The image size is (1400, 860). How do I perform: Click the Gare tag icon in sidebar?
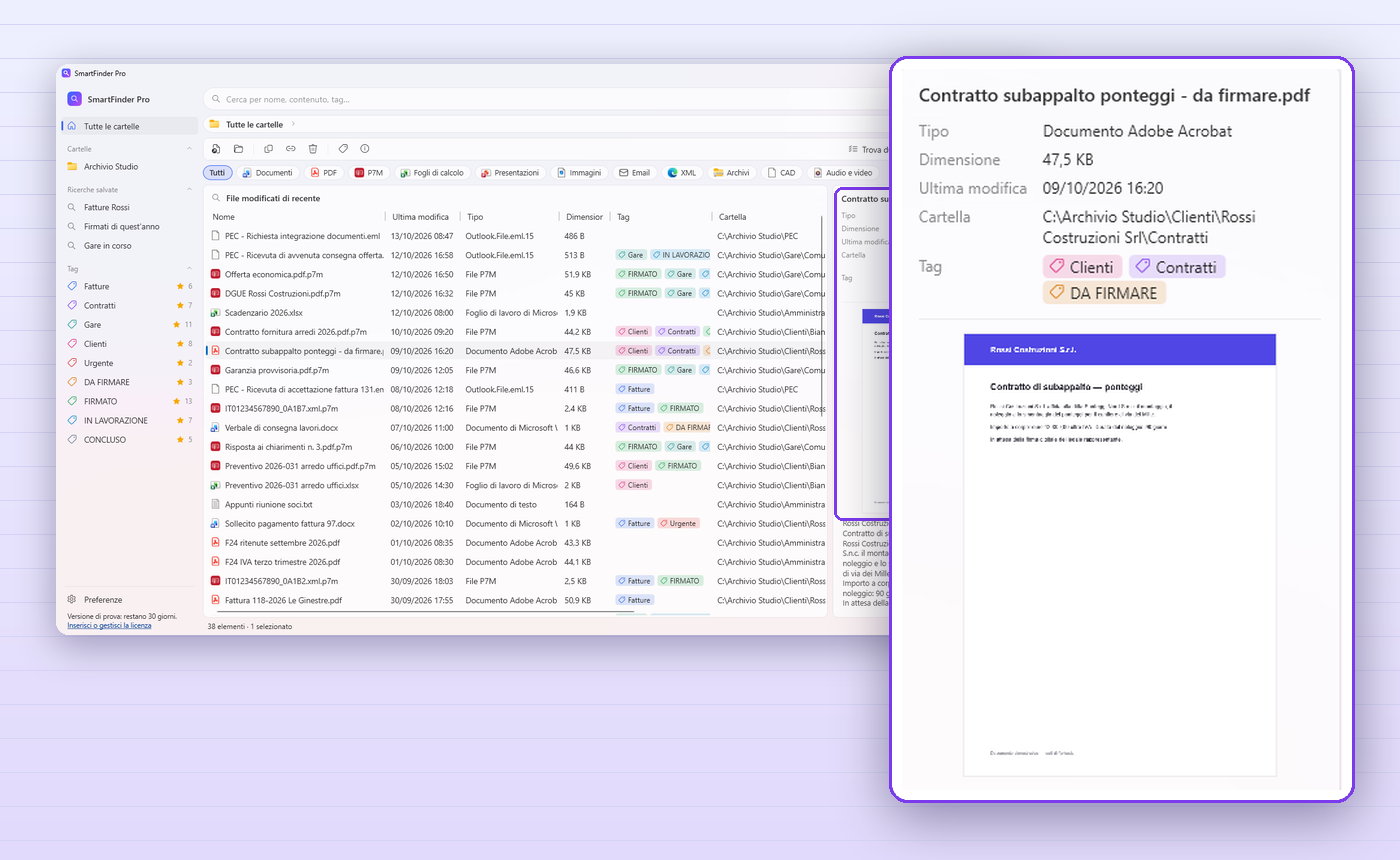pyautogui.click(x=72, y=324)
